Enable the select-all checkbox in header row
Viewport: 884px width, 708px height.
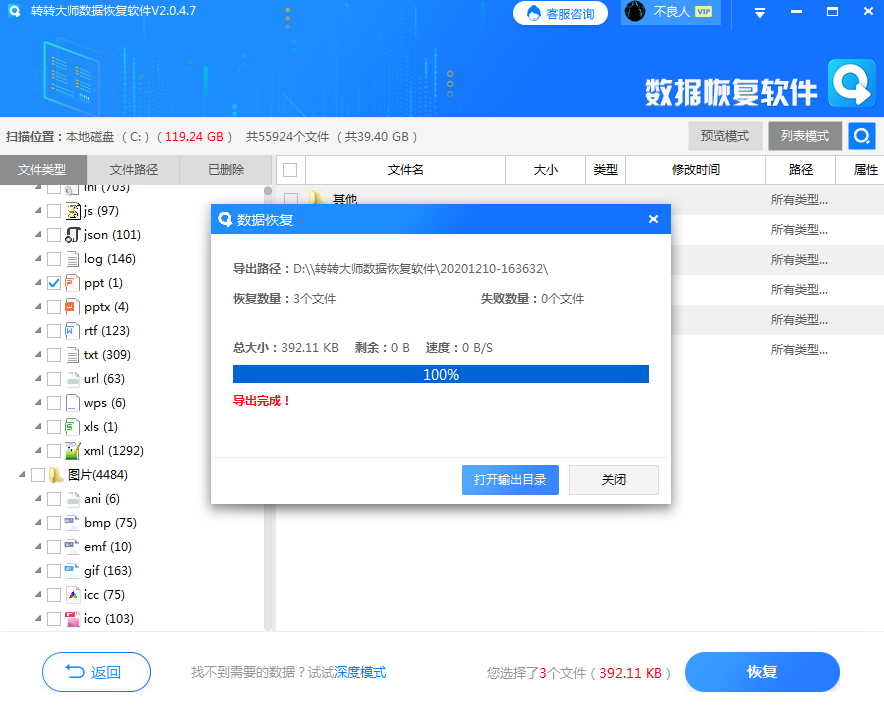(288, 169)
